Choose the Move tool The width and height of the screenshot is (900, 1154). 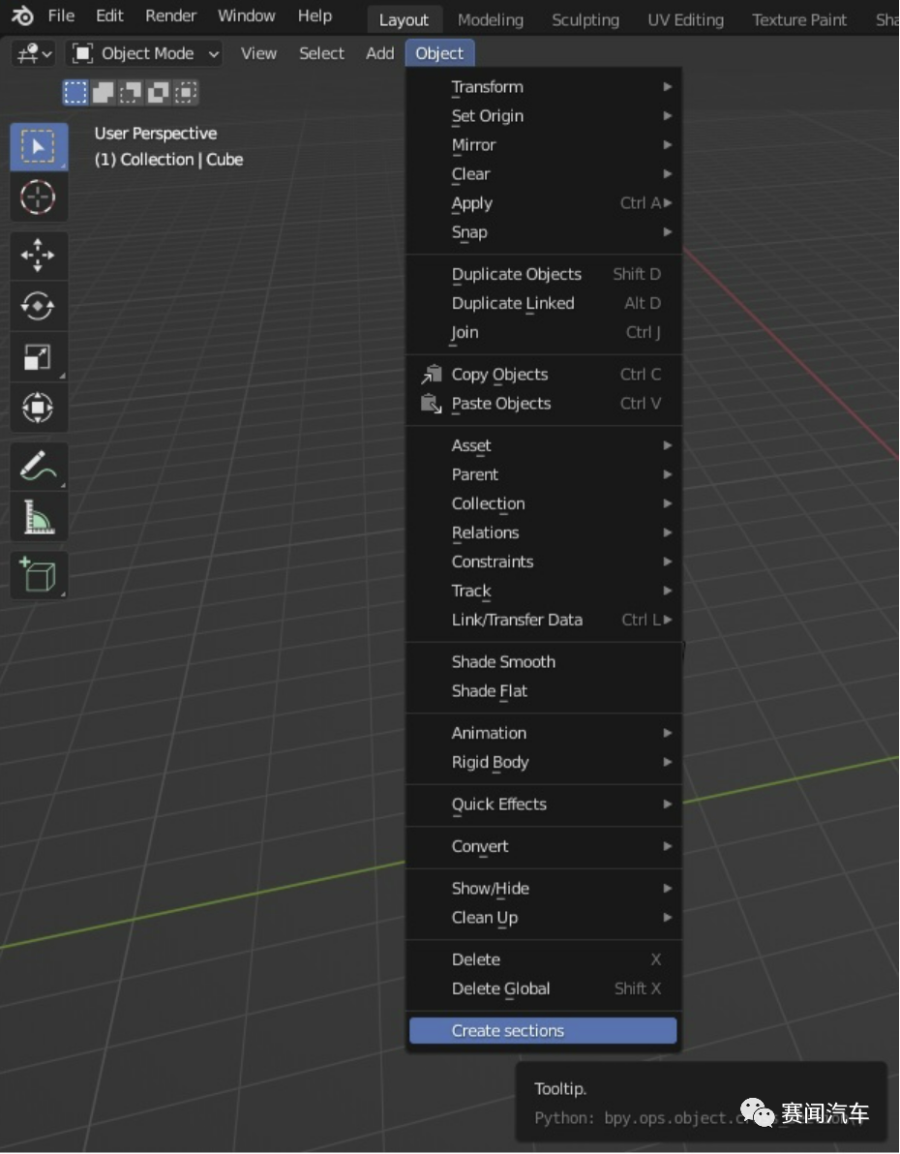pyautogui.click(x=38, y=255)
